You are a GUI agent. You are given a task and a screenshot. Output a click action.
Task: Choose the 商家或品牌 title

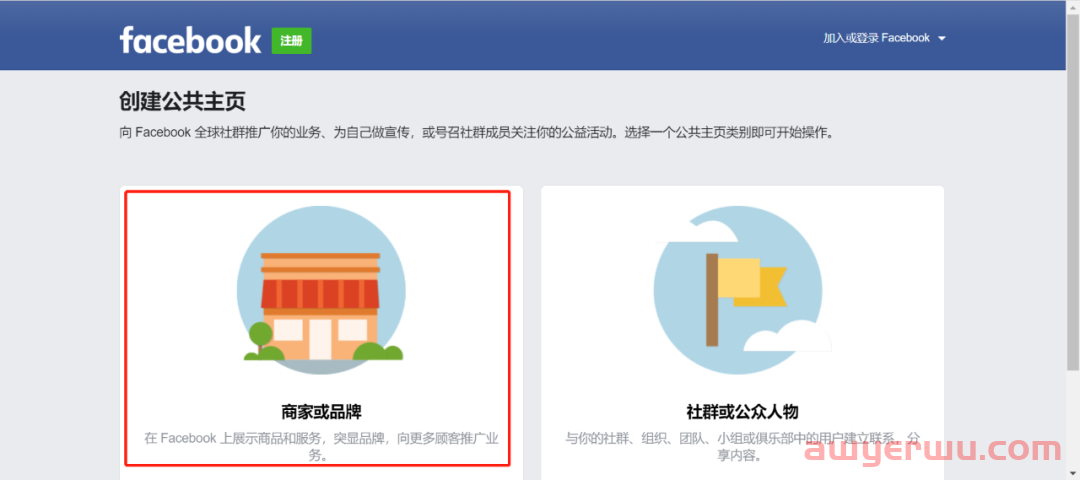[321, 411]
